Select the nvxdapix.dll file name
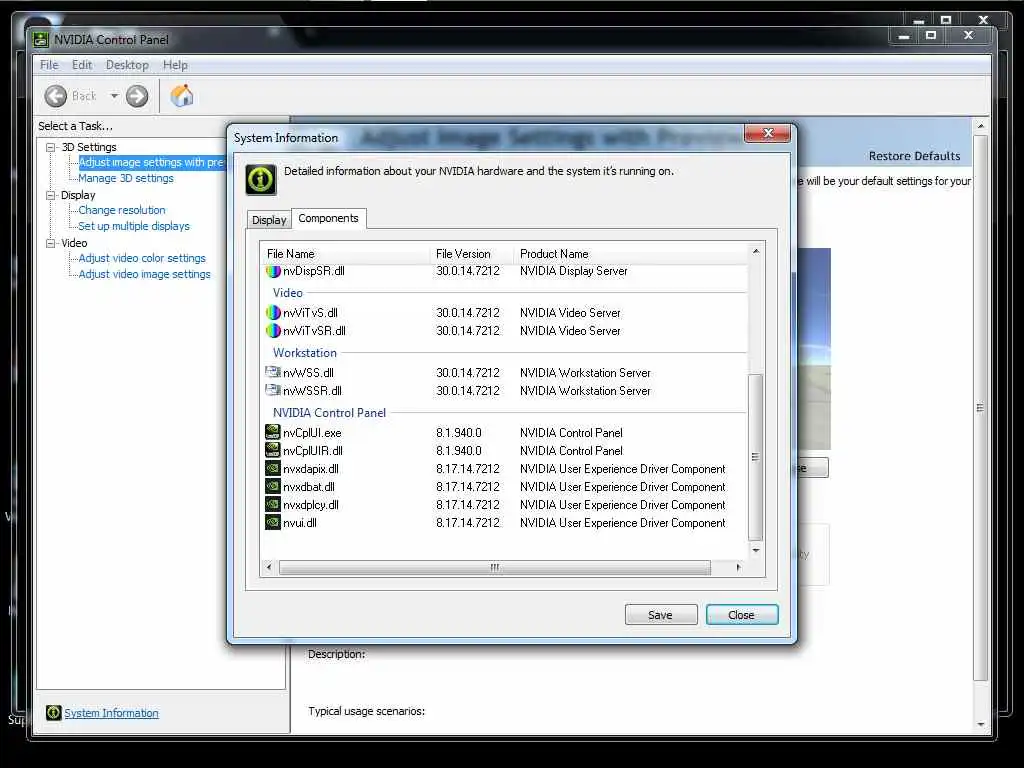 point(311,469)
